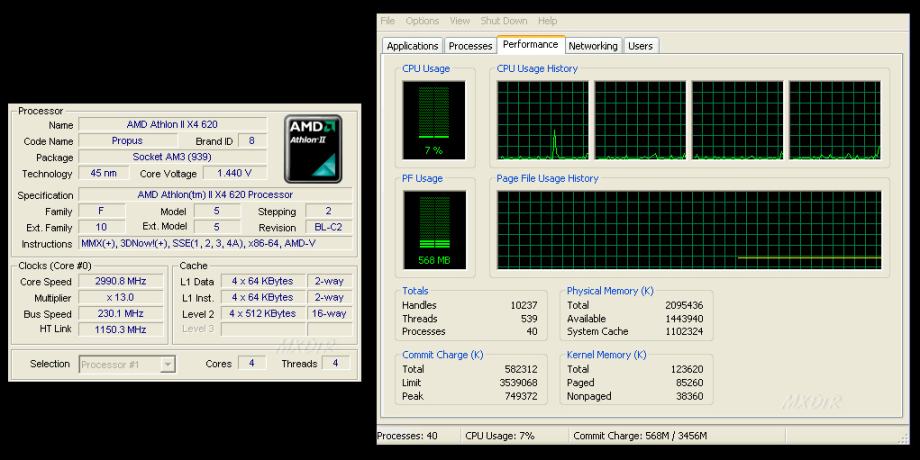Click the Brand ID value 8
920x460 pixels.
252,141
